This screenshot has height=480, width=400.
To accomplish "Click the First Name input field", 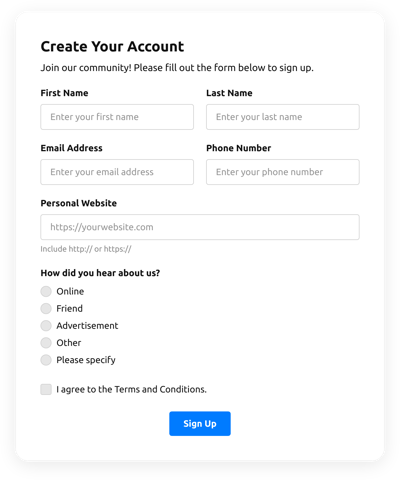I will [117, 117].
